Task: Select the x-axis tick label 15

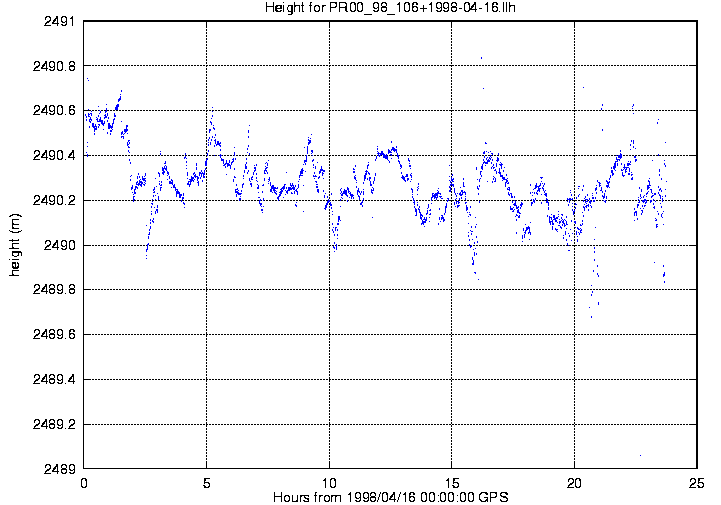Action: tap(452, 482)
